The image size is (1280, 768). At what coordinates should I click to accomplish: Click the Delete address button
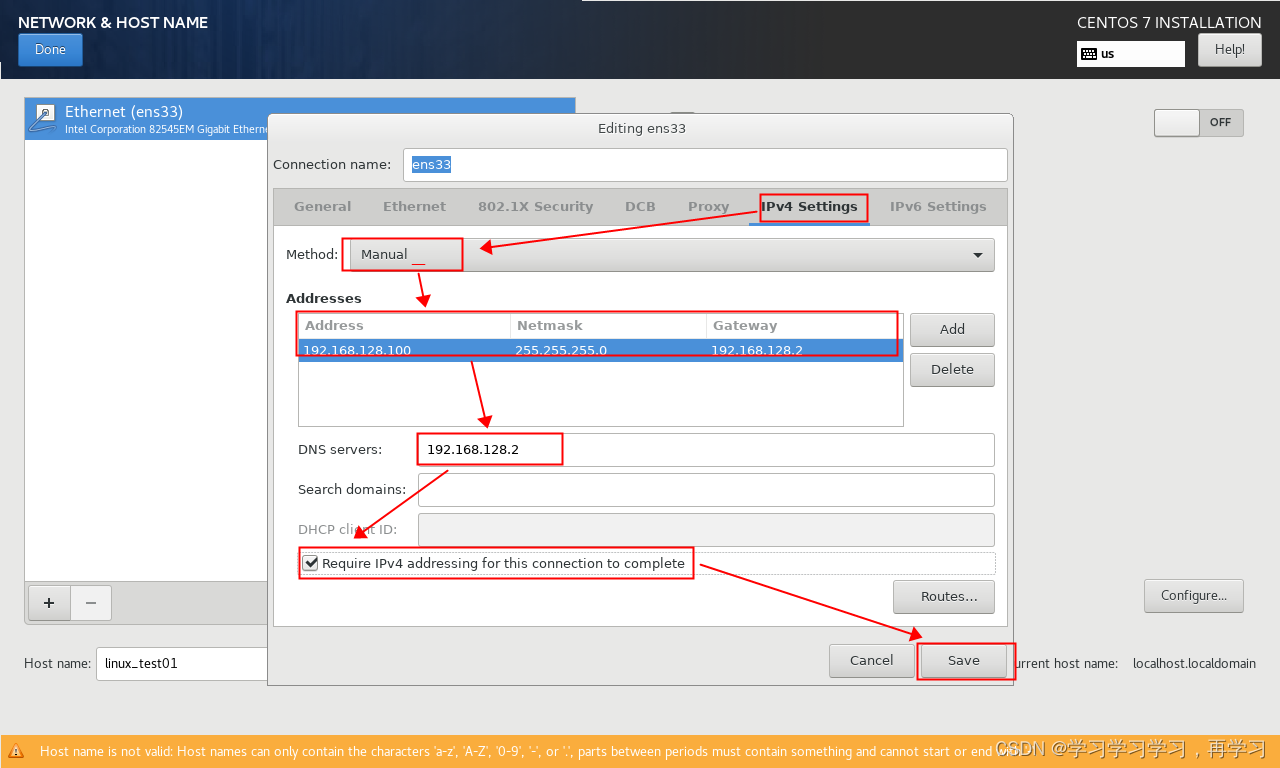(x=952, y=369)
